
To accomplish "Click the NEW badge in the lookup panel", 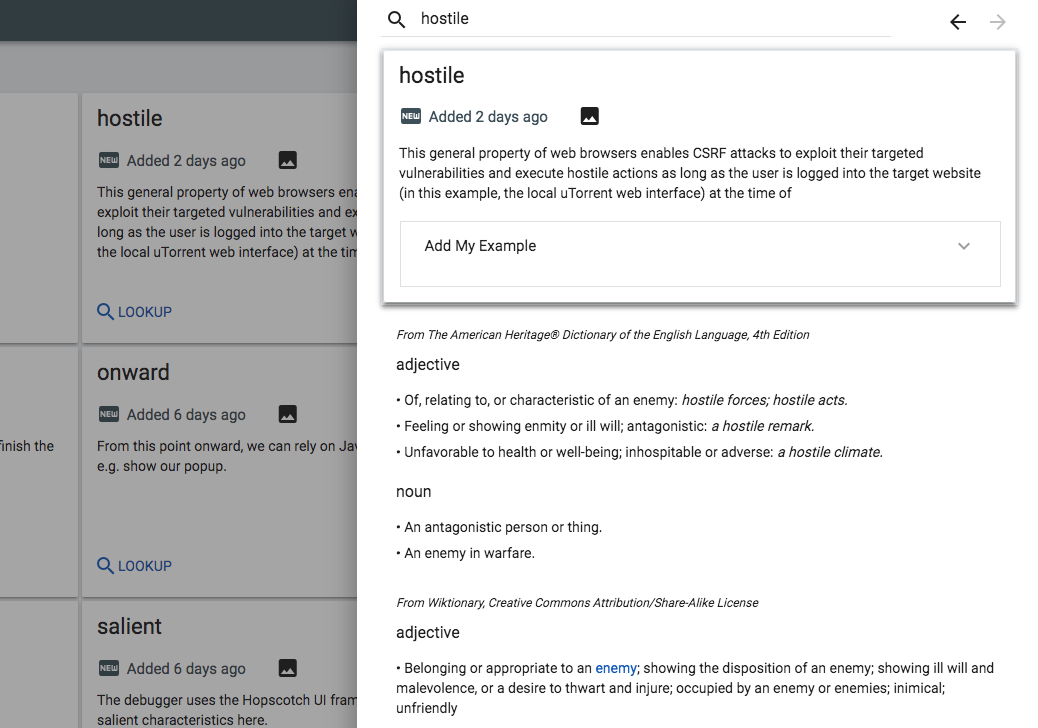I will pos(410,116).
